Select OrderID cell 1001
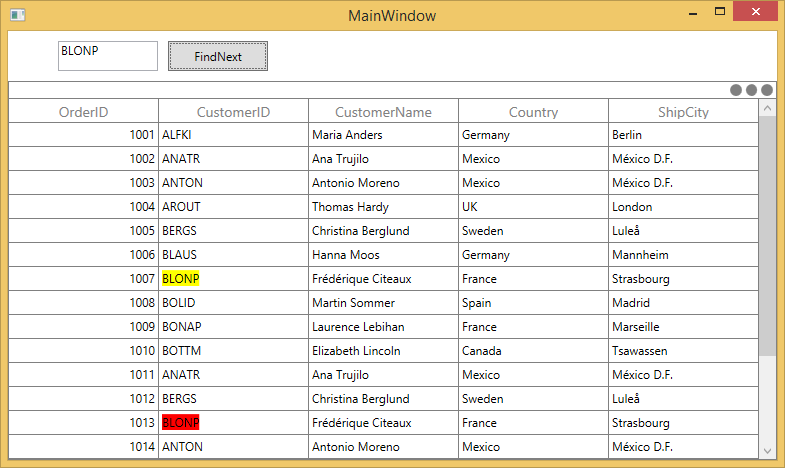785x468 pixels. (x=84, y=135)
